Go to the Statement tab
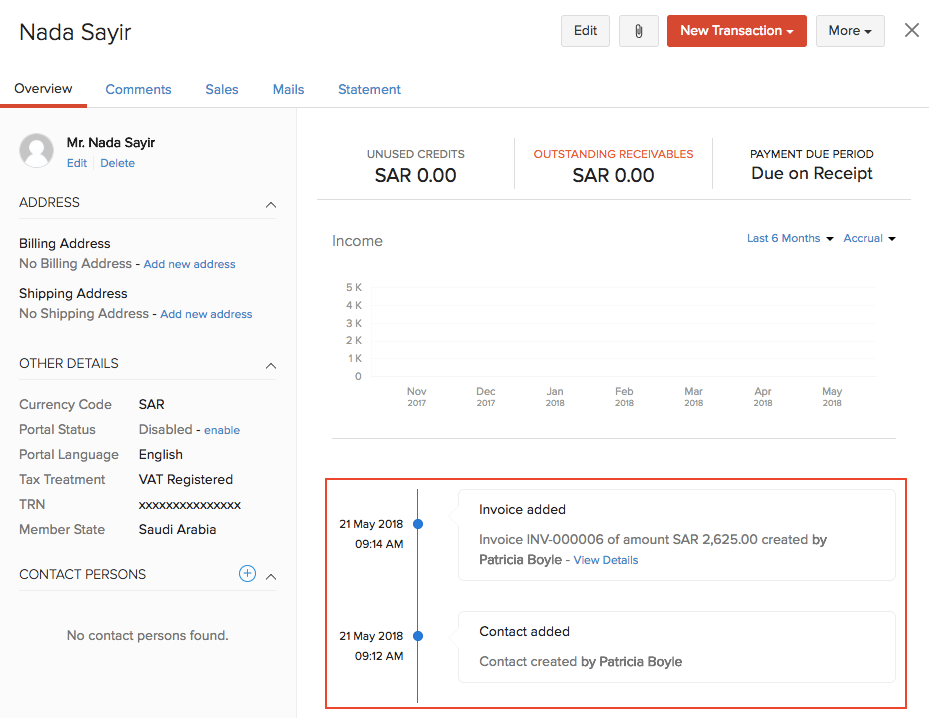 [369, 89]
